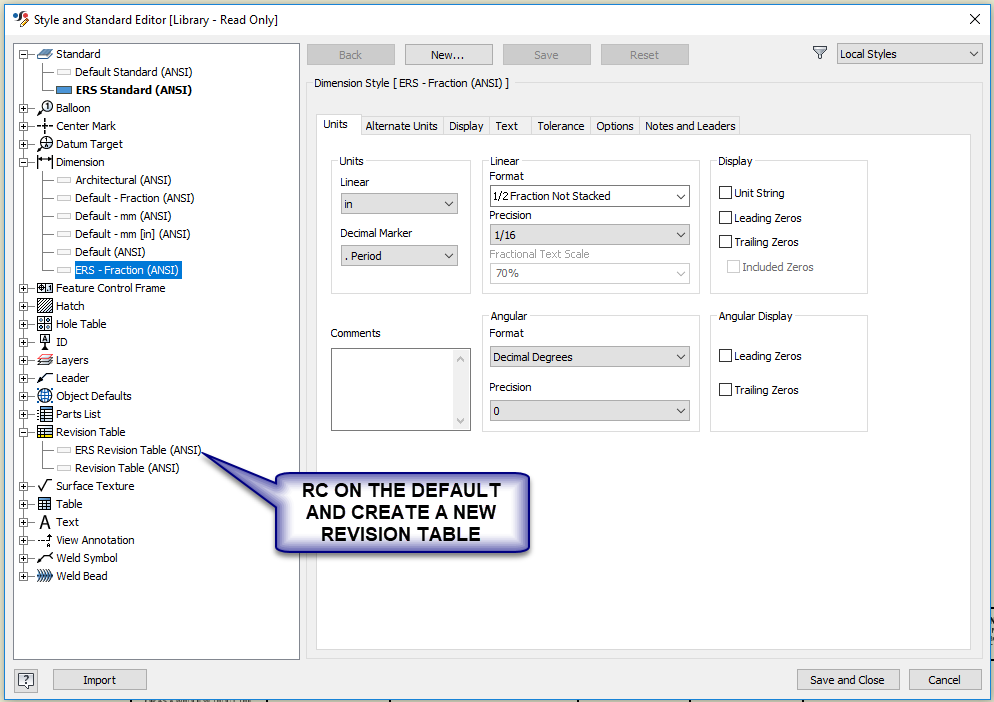Open the Decimal Marker Period dropdown
The image size is (994, 702).
click(399, 256)
